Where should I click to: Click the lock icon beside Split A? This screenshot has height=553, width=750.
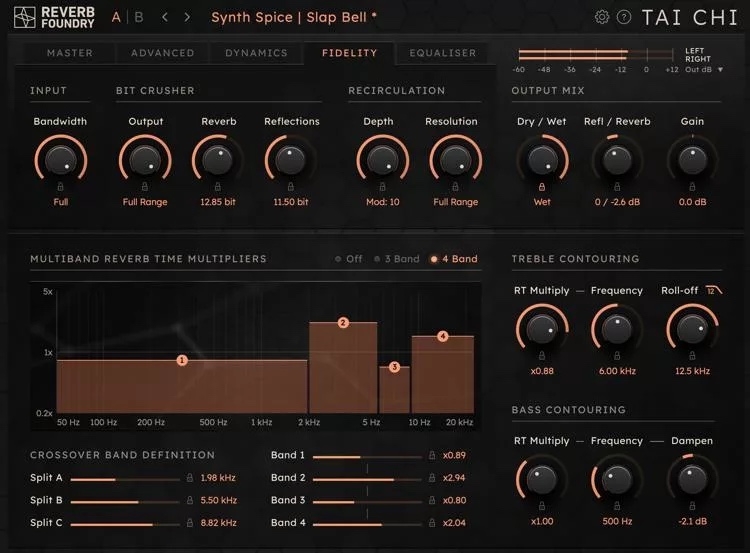pos(190,477)
